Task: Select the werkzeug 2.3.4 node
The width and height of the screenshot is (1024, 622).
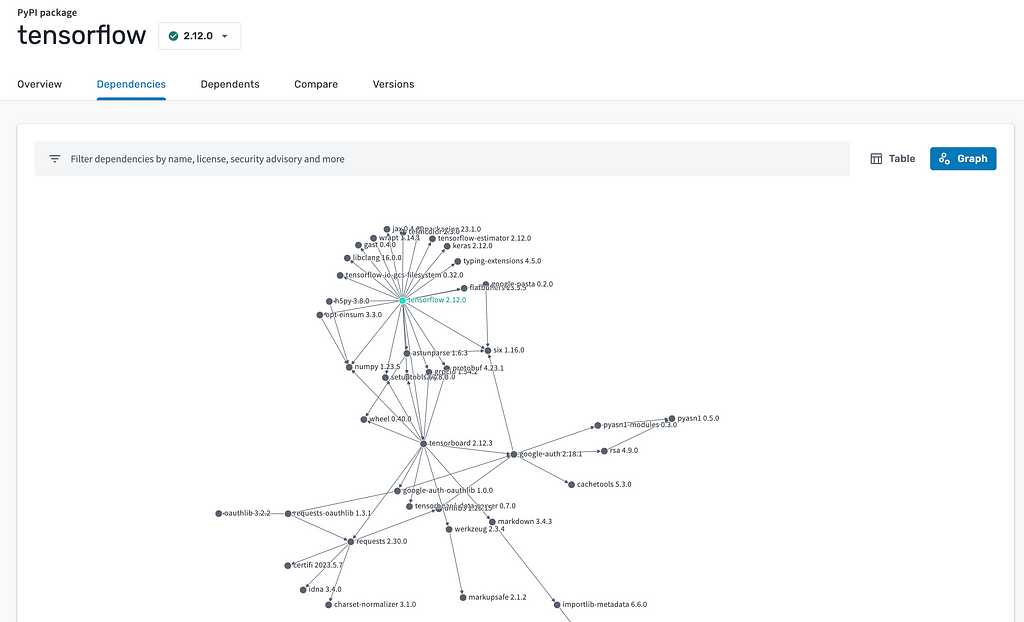Action: click(x=449, y=529)
